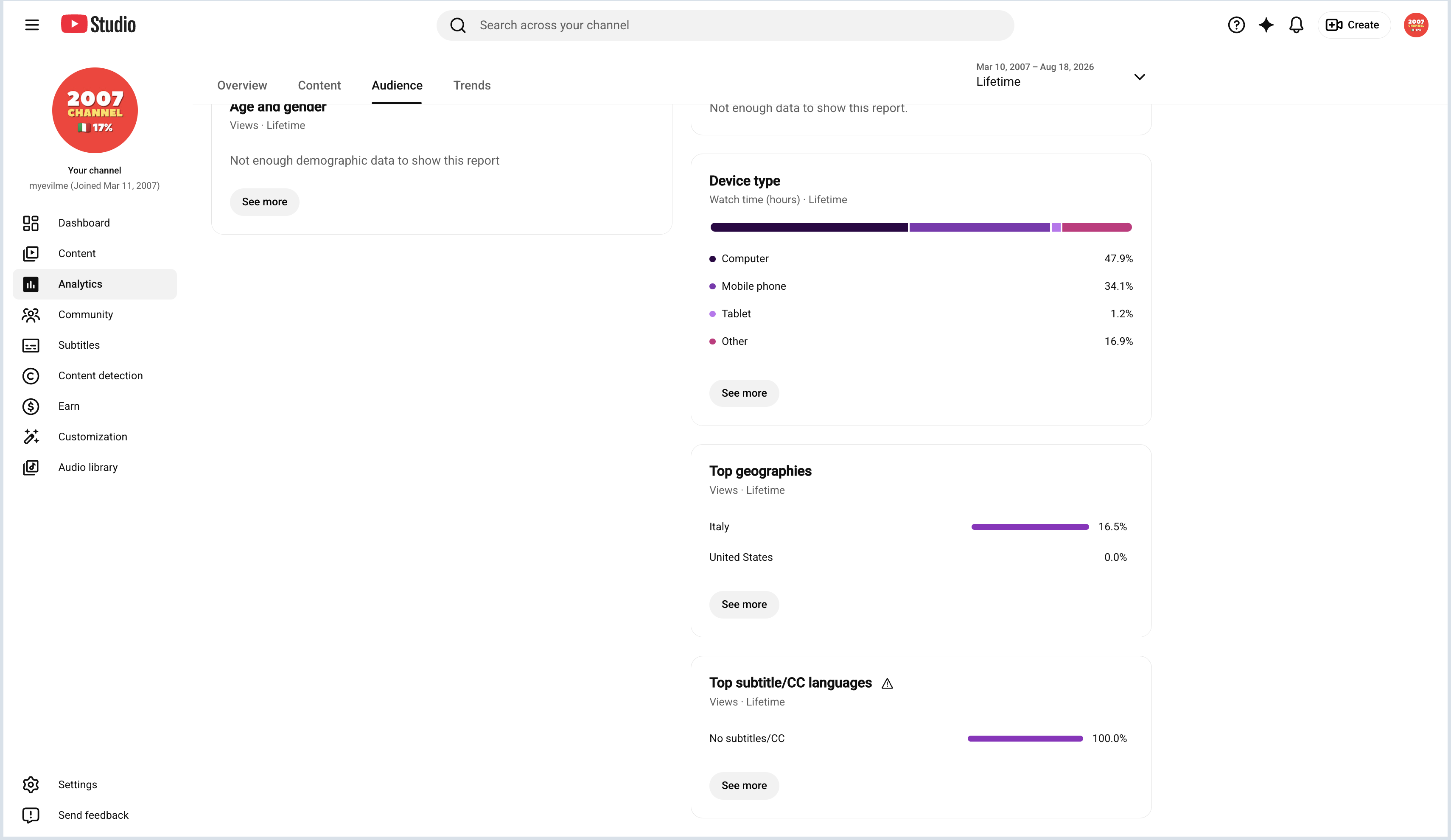Switch to the Overview tab
The width and height of the screenshot is (1451, 840).
coord(242,85)
